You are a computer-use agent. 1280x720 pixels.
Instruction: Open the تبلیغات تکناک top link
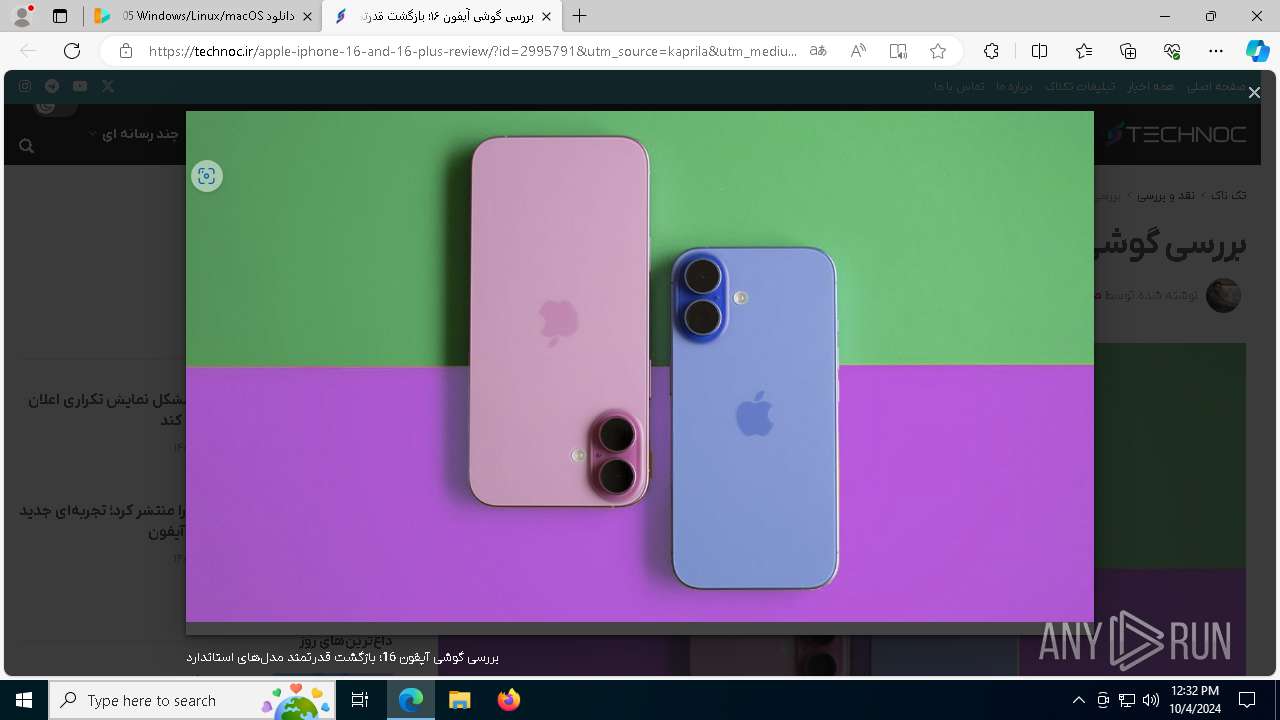point(1079,86)
